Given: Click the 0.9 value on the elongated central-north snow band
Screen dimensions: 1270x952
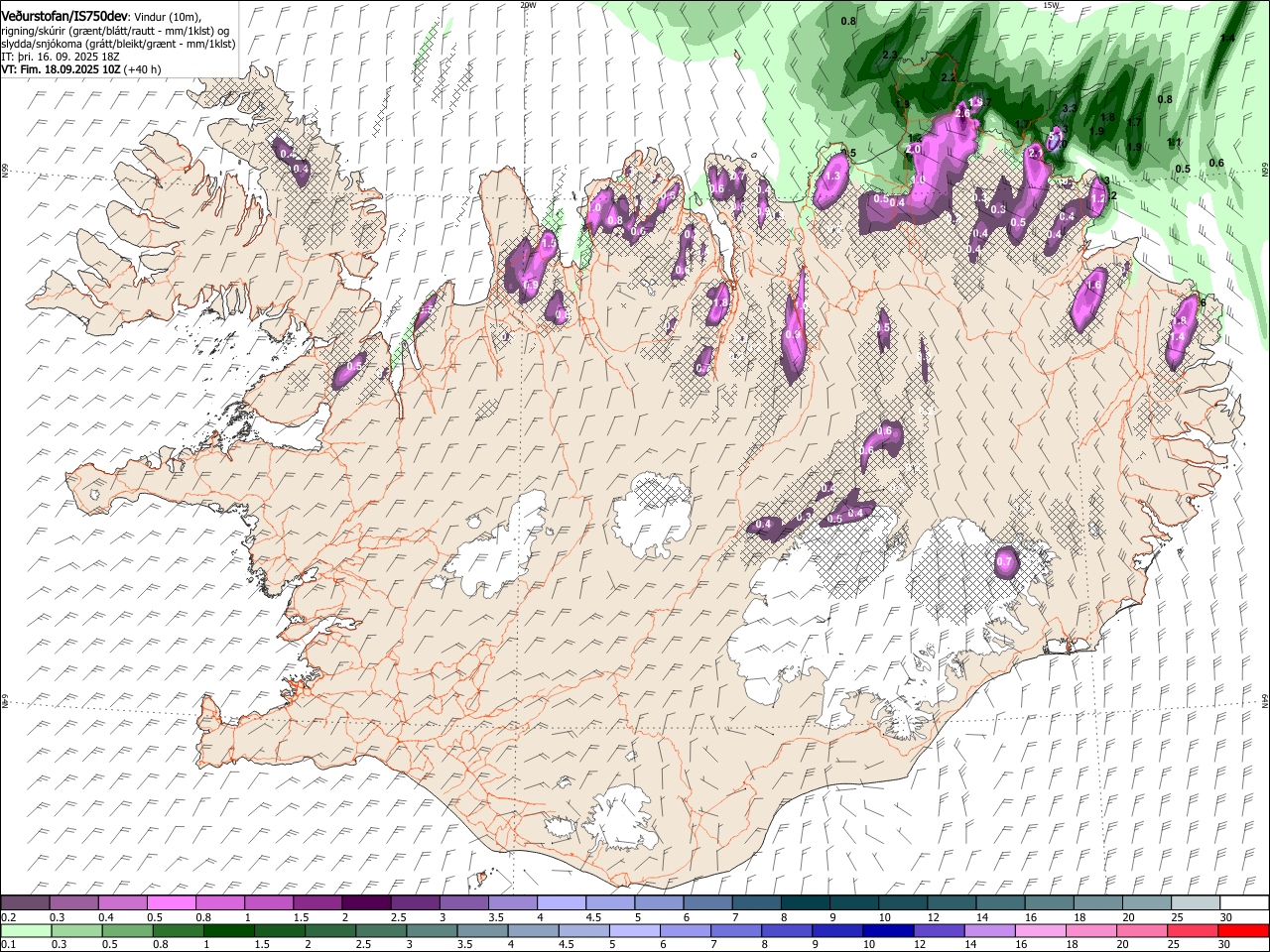Looking at the screenshot, I should click(x=792, y=335).
